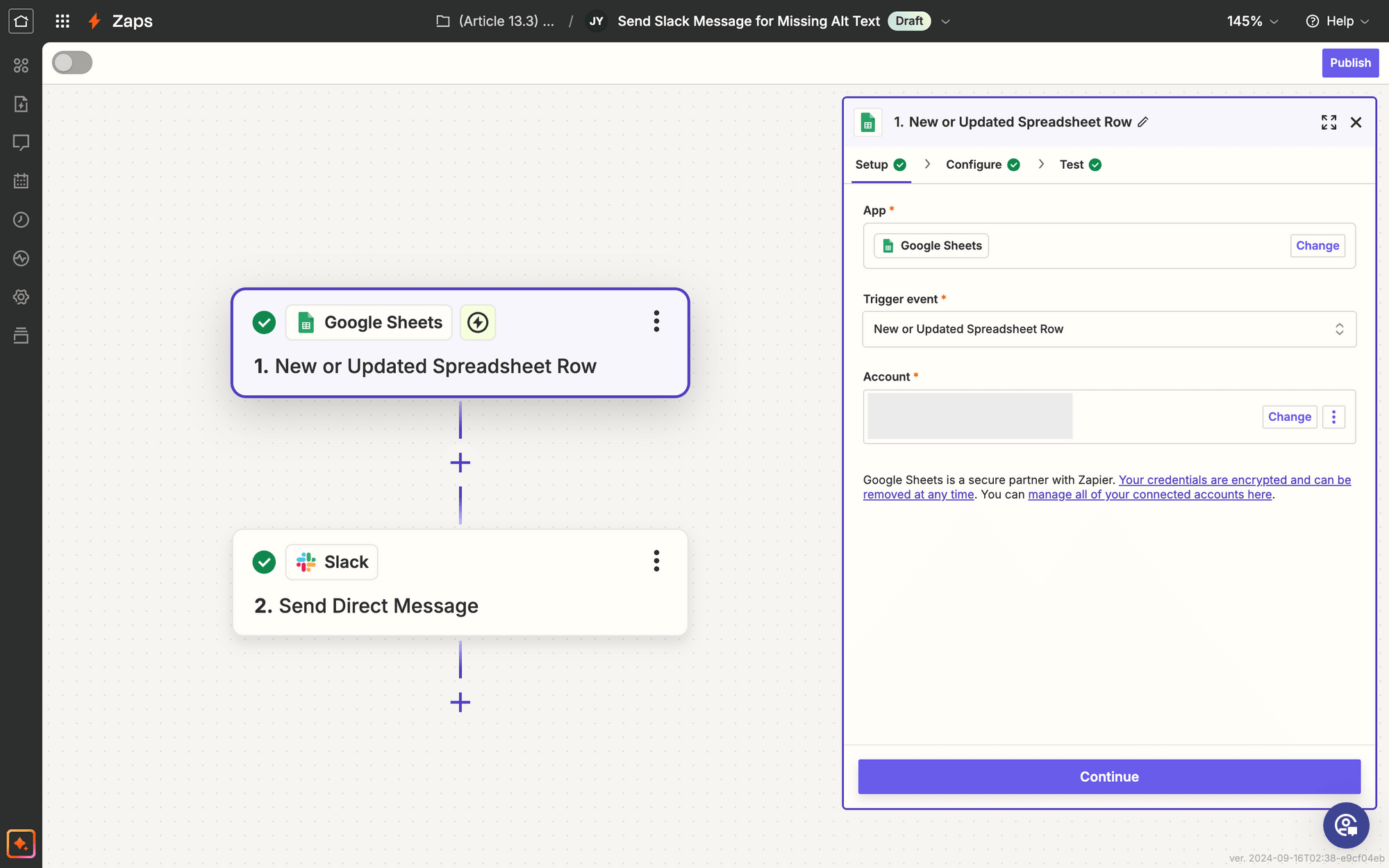Open the zoom level 145% dropdown
Screen dimensions: 1389x868
pos(1252,21)
